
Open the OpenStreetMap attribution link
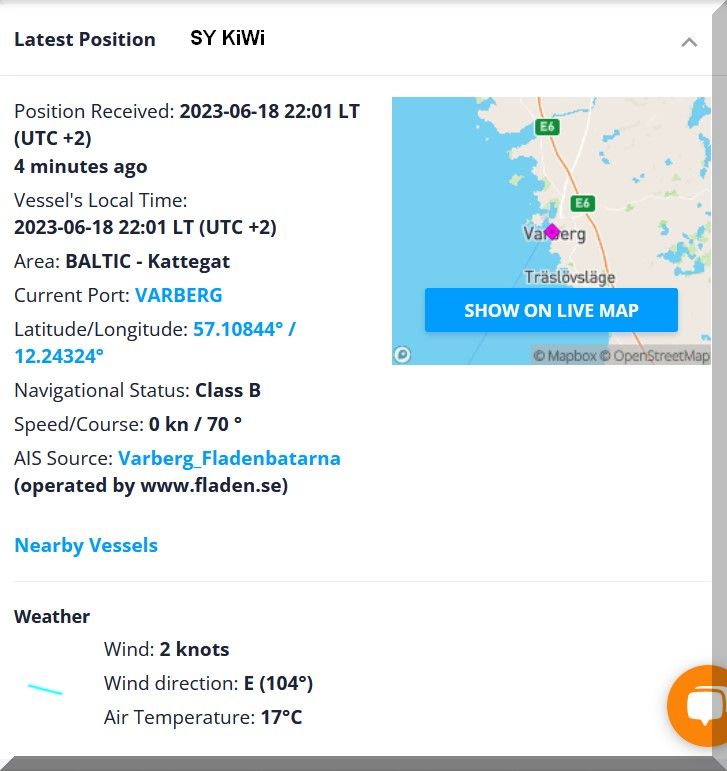pos(660,356)
